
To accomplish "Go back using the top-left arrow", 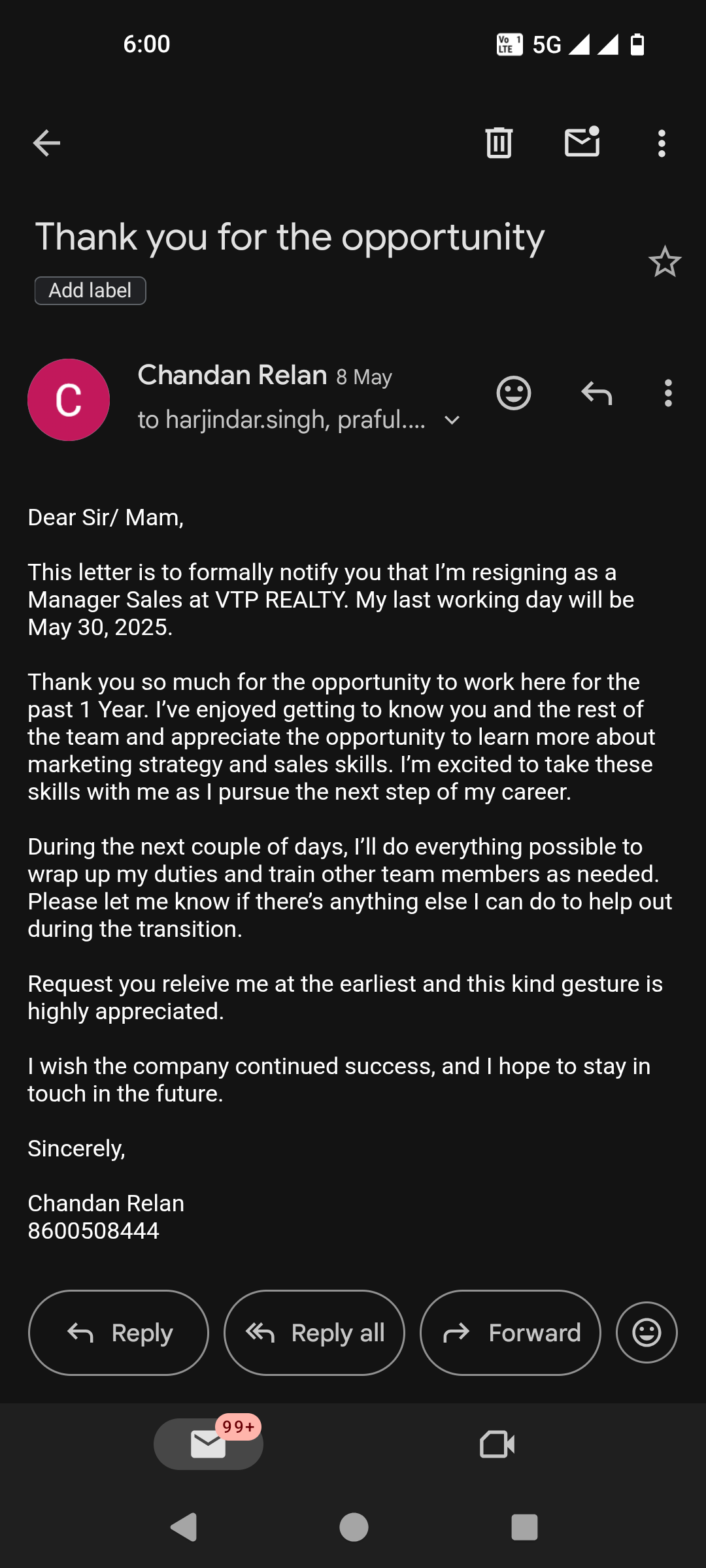I will pyautogui.click(x=46, y=143).
